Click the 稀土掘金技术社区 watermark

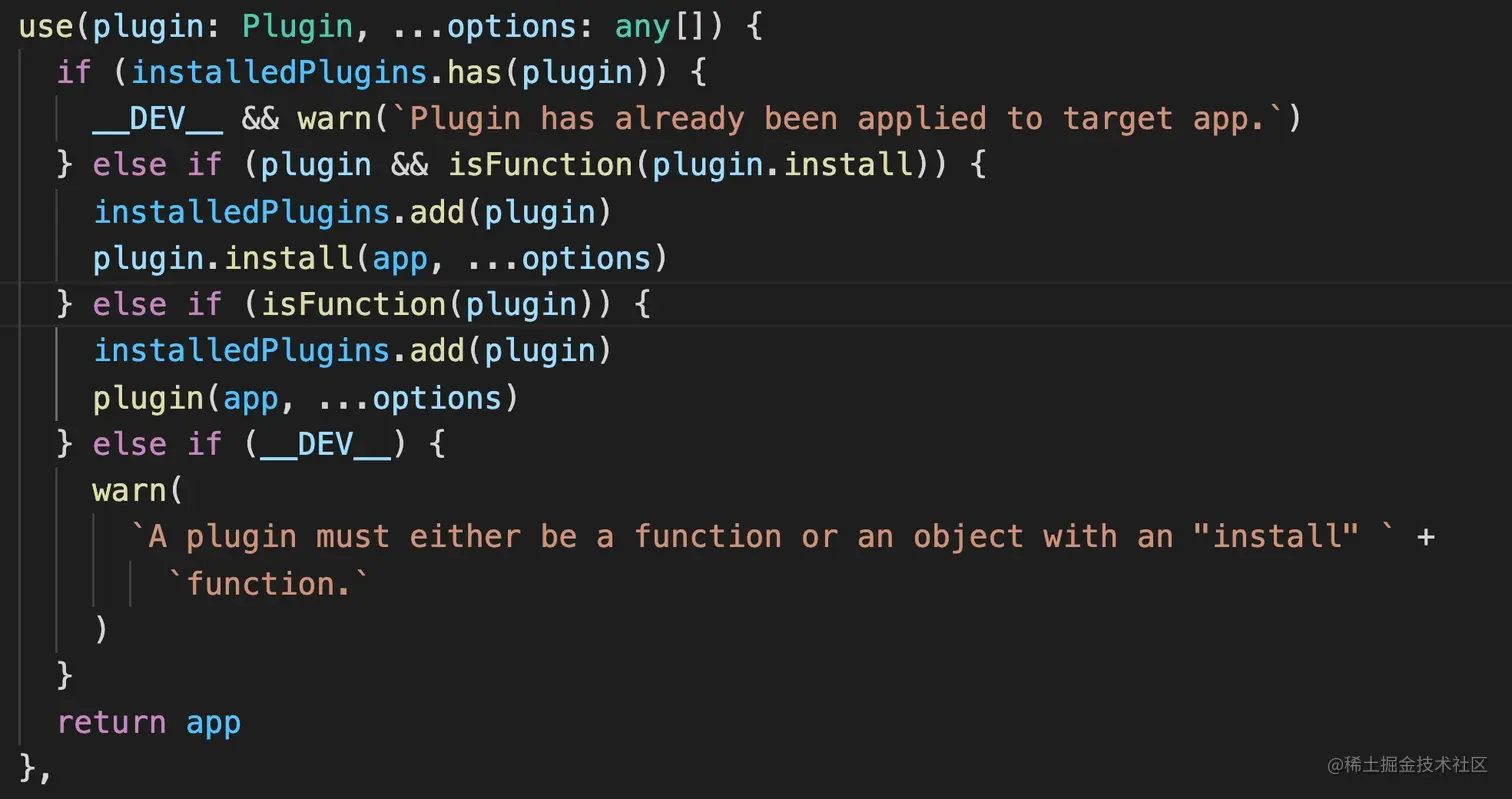(1406, 765)
